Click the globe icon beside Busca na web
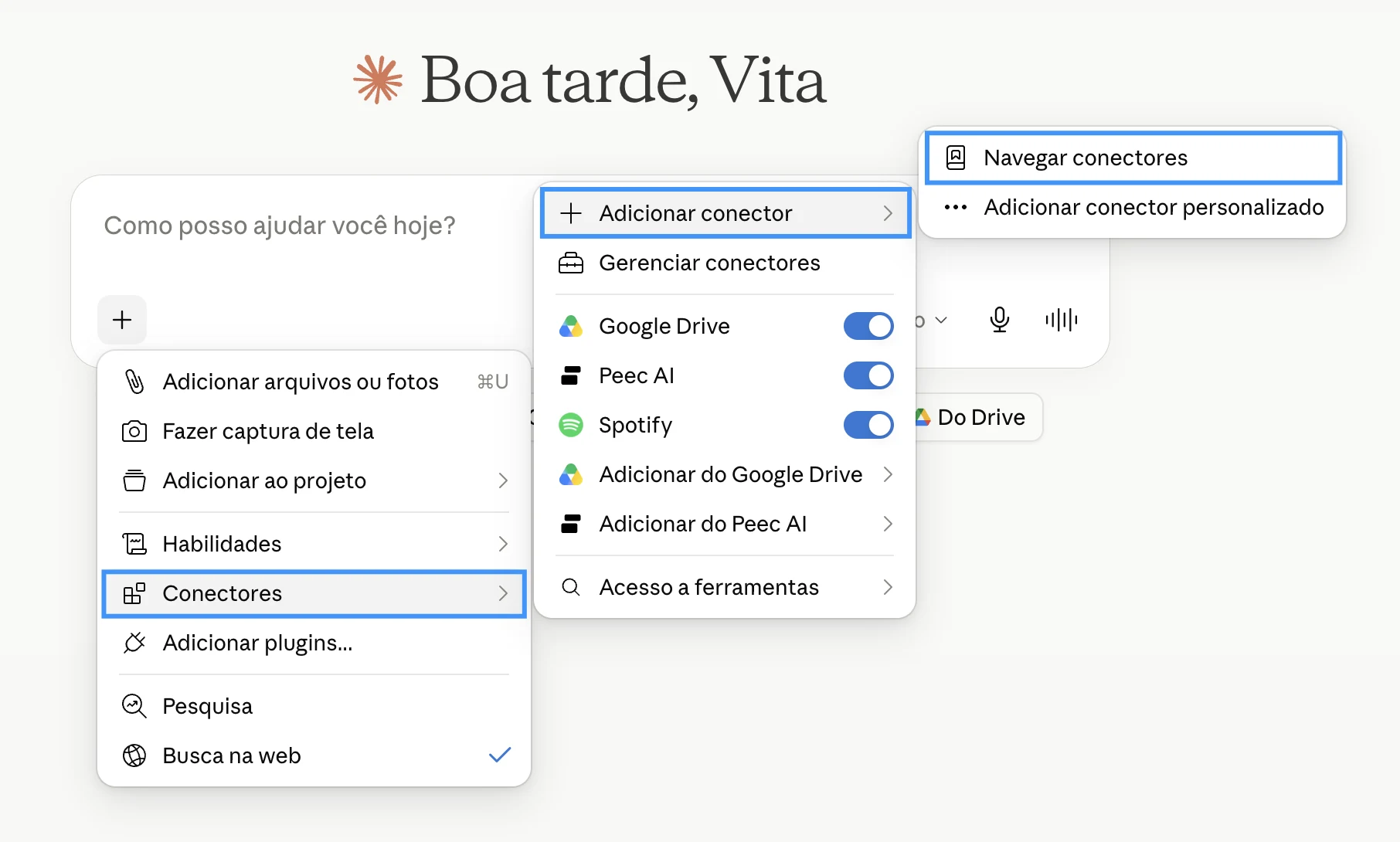The width and height of the screenshot is (1400, 842). tap(134, 755)
